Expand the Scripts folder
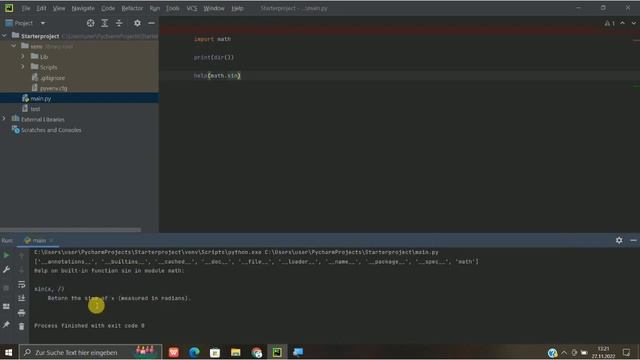 [23, 67]
